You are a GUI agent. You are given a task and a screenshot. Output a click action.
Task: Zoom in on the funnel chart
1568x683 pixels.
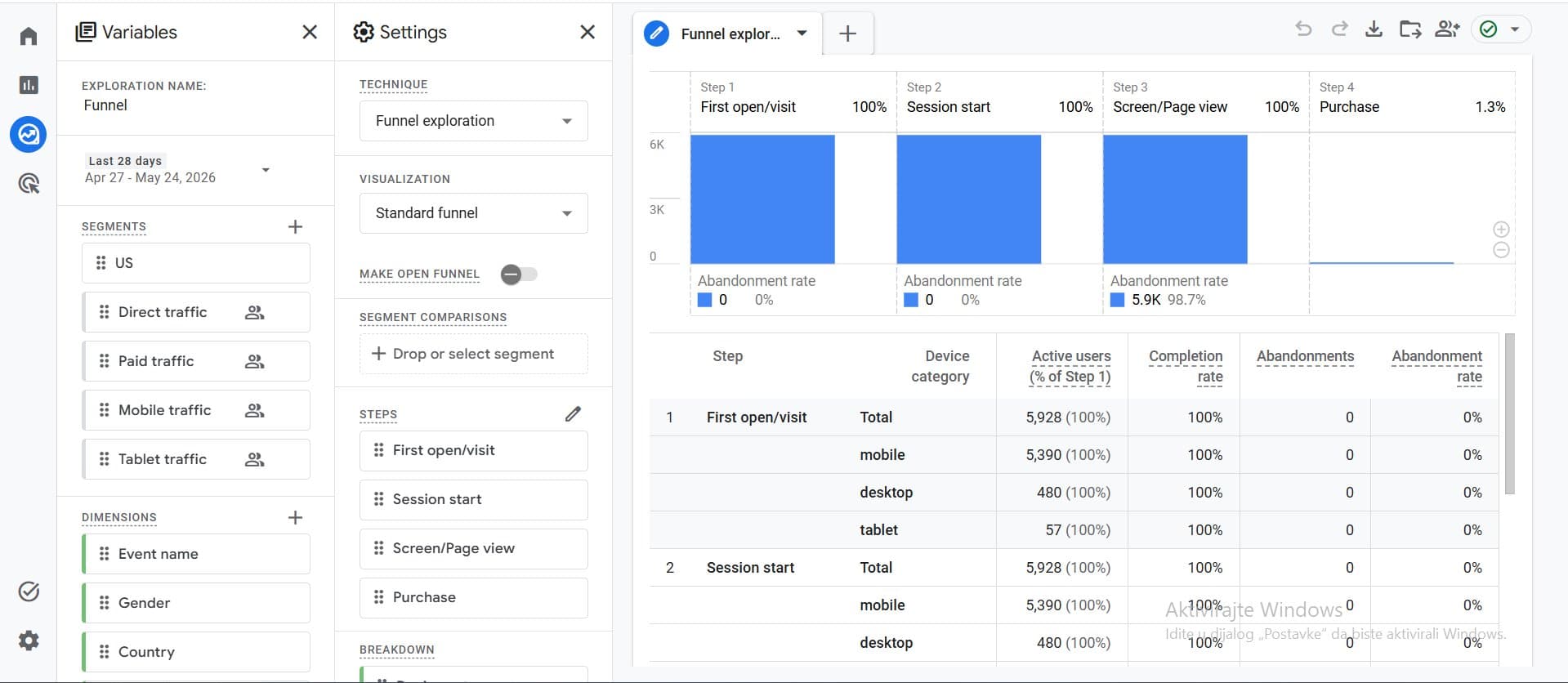[x=1501, y=230]
